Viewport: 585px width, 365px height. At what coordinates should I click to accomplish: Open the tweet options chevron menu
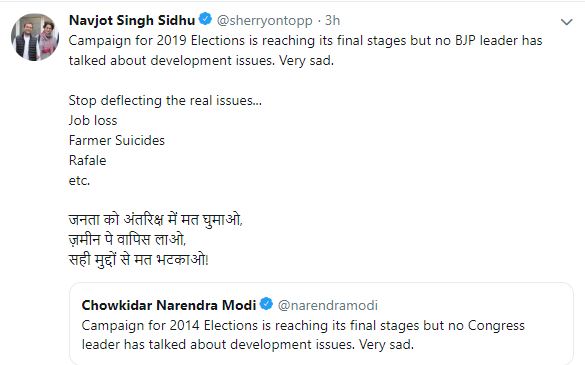pyautogui.click(x=566, y=22)
